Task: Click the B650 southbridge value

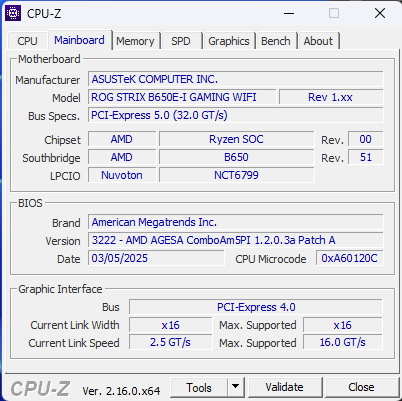Action: pyautogui.click(x=237, y=157)
